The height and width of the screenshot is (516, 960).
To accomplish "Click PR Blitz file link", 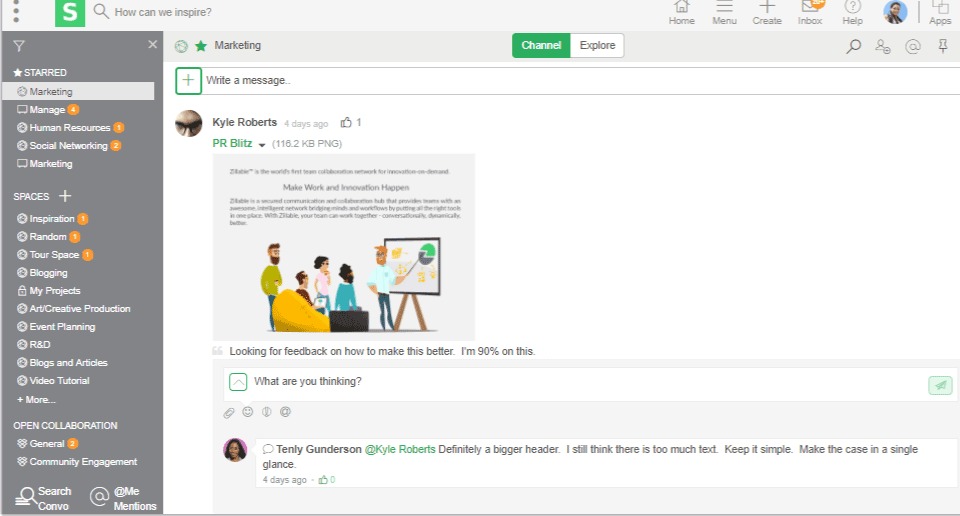I will tap(232, 143).
